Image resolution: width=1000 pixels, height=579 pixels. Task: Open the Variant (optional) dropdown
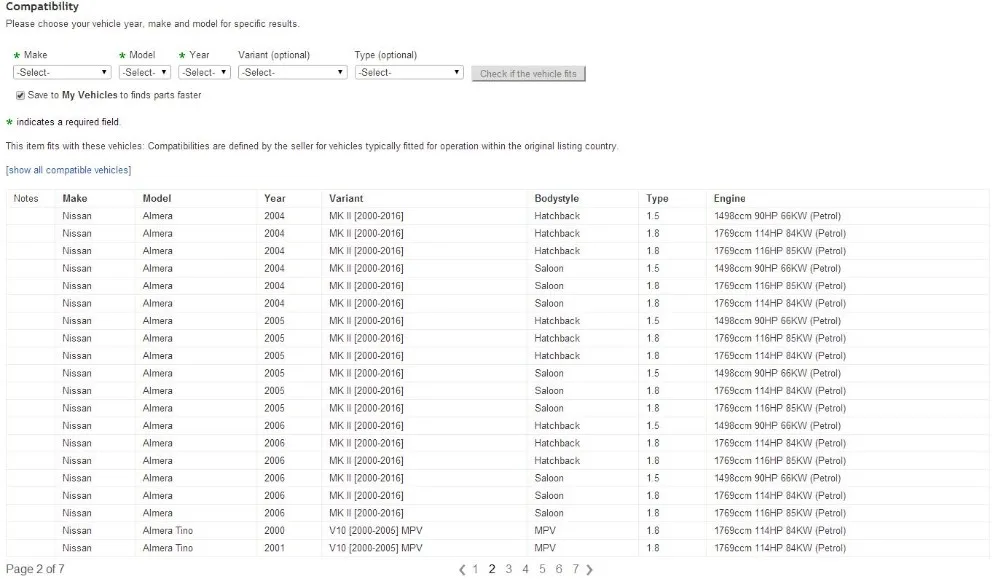point(293,73)
